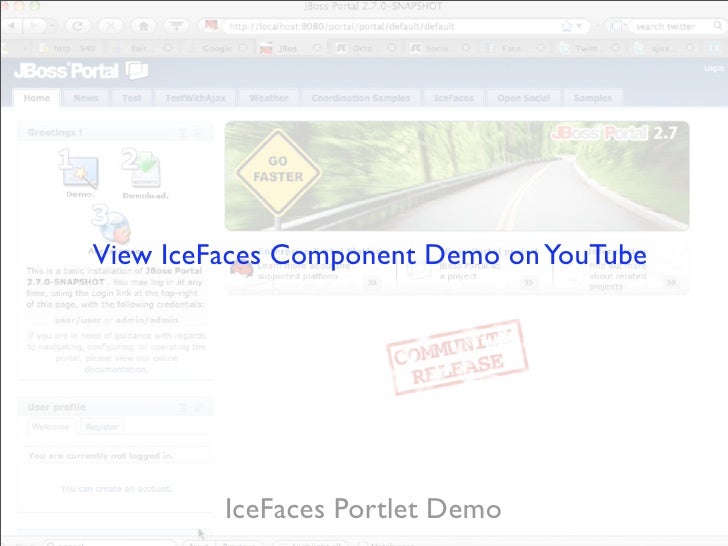Bookmark this page with the star icon

tap(567, 26)
